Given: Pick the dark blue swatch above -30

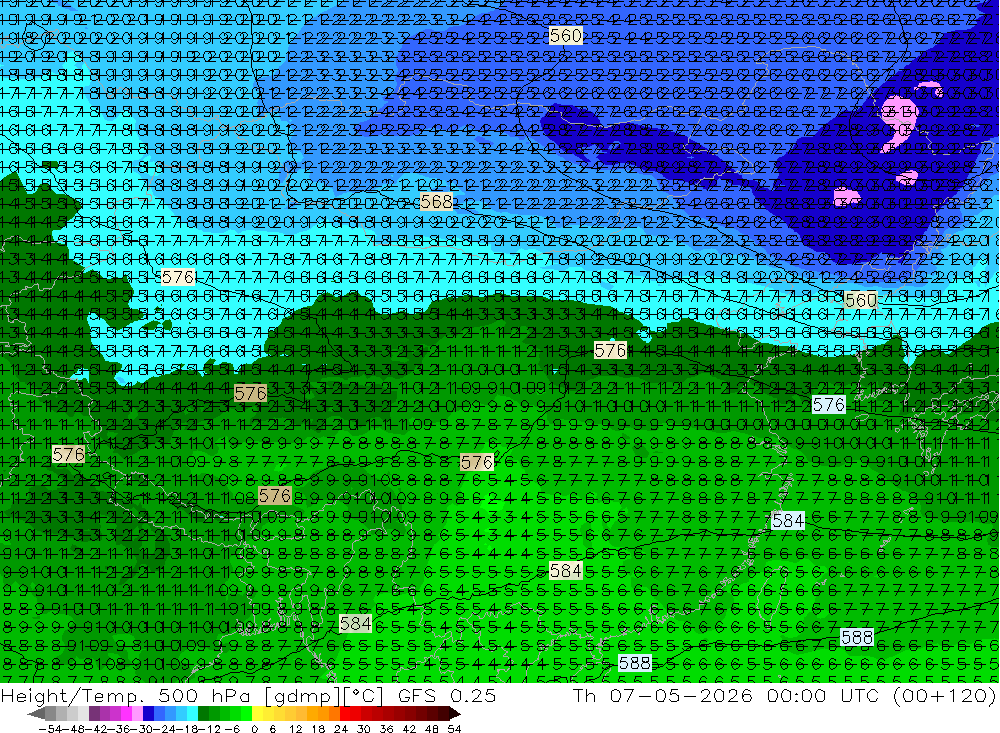Looking at the screenshot, I should (x=149, y=714).
